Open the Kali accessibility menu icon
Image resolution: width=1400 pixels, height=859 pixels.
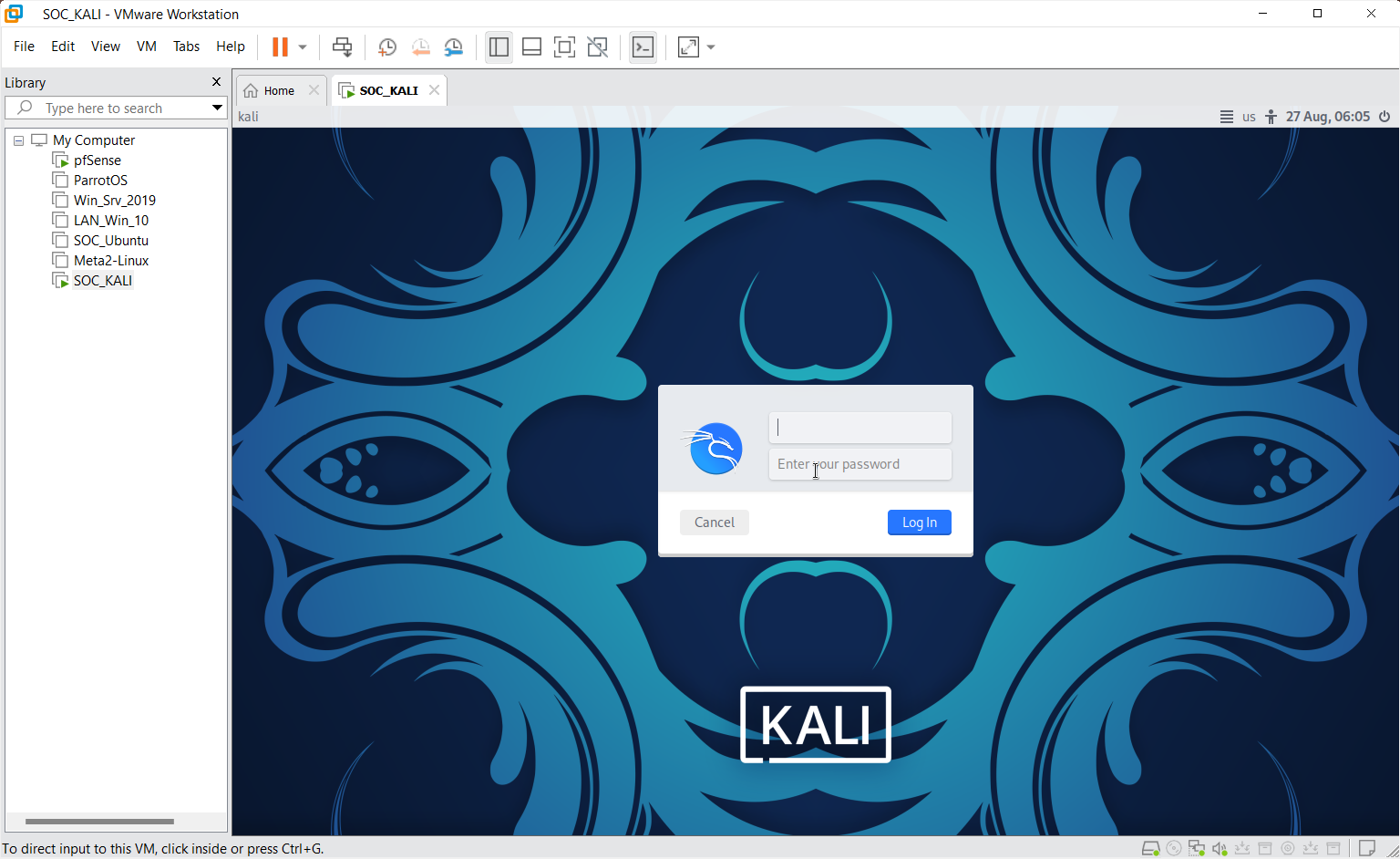pyautogui.click(x=1271, y=117)
